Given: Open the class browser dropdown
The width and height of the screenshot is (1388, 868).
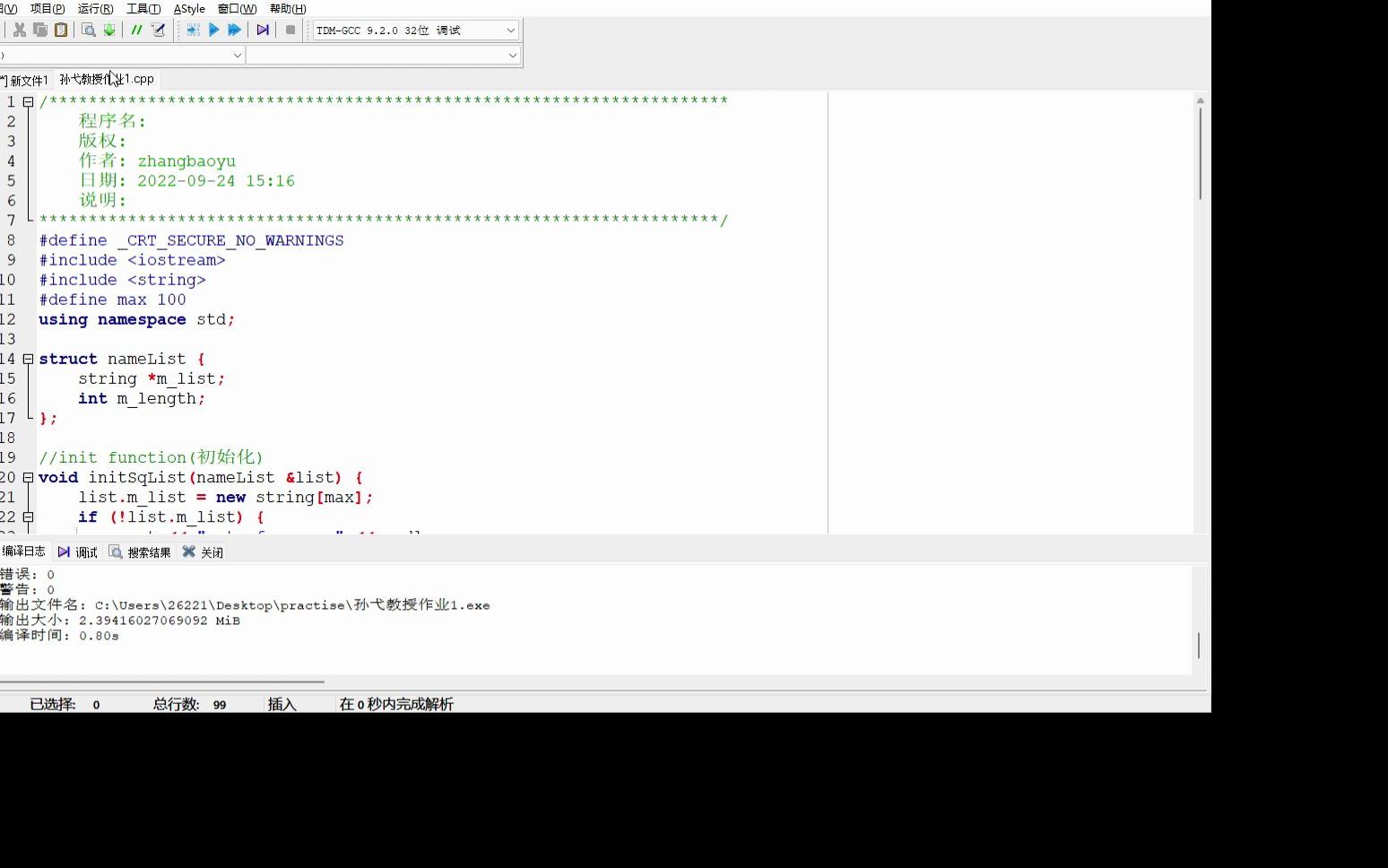Looking at the screenshot, I should [238, 55].
